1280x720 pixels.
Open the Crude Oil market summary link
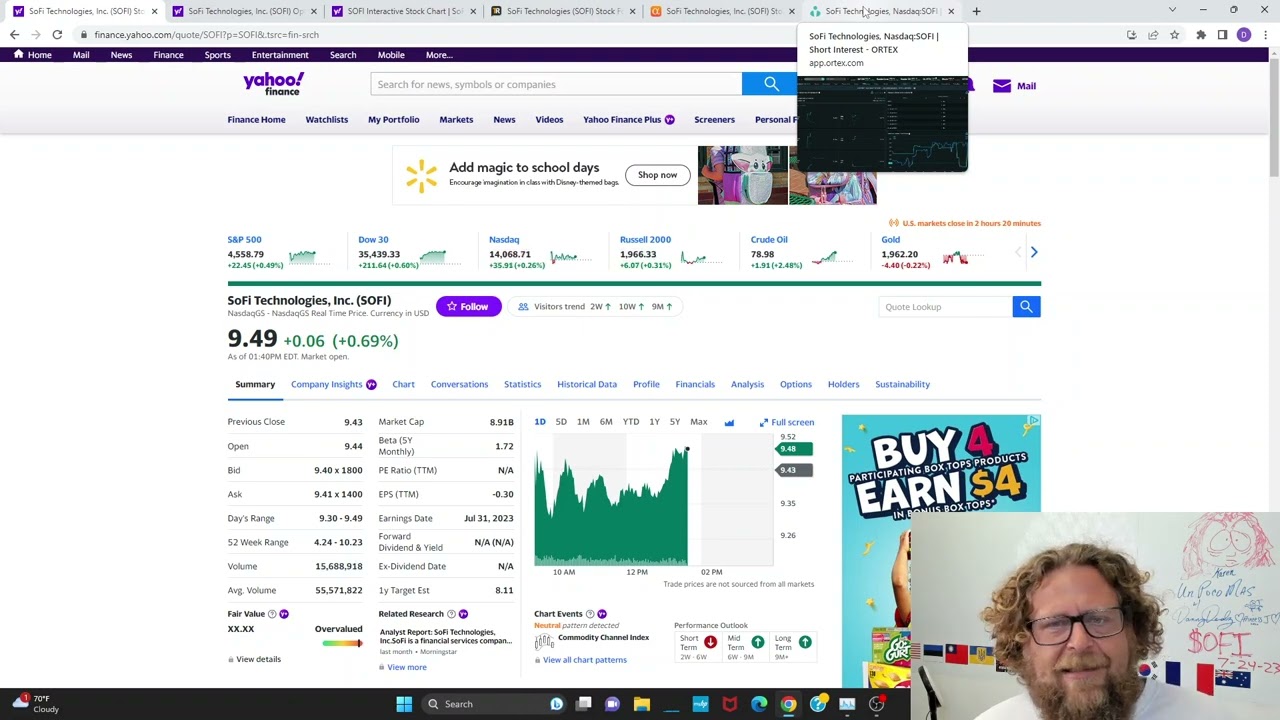769,240
